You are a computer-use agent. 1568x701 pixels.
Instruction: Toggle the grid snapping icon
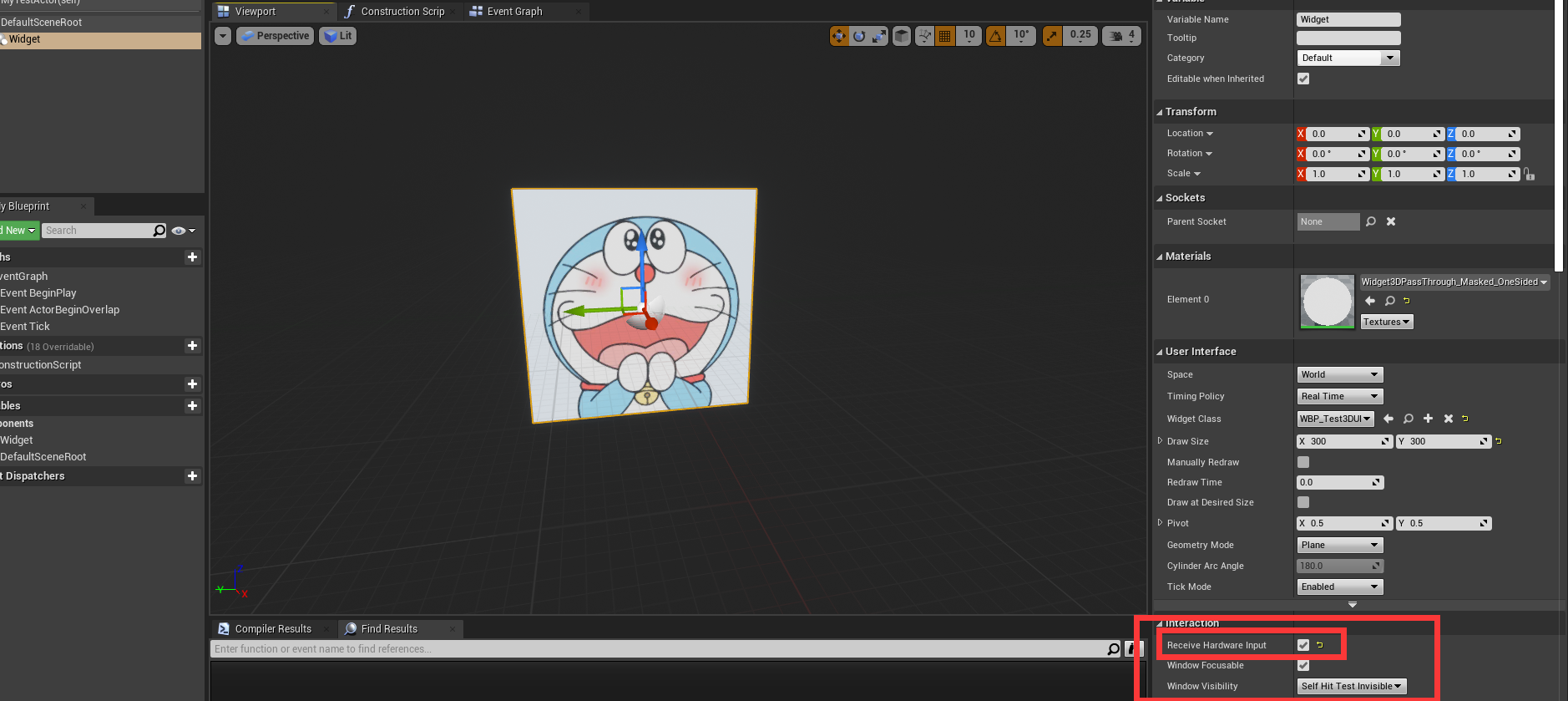(x=945, y=36)
